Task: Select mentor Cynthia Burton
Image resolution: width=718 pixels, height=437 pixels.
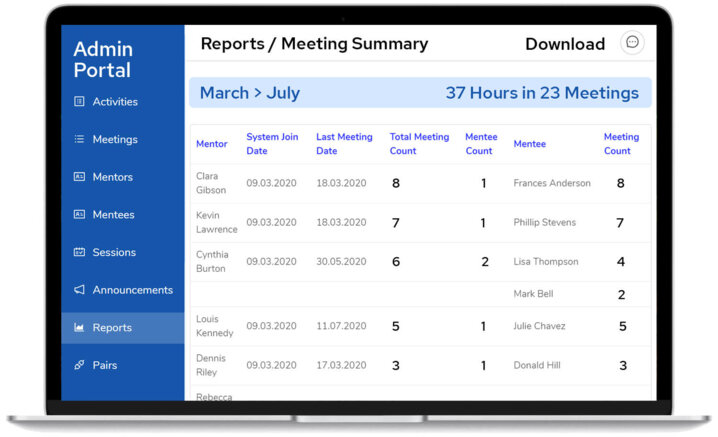Action: click(212, 261)
